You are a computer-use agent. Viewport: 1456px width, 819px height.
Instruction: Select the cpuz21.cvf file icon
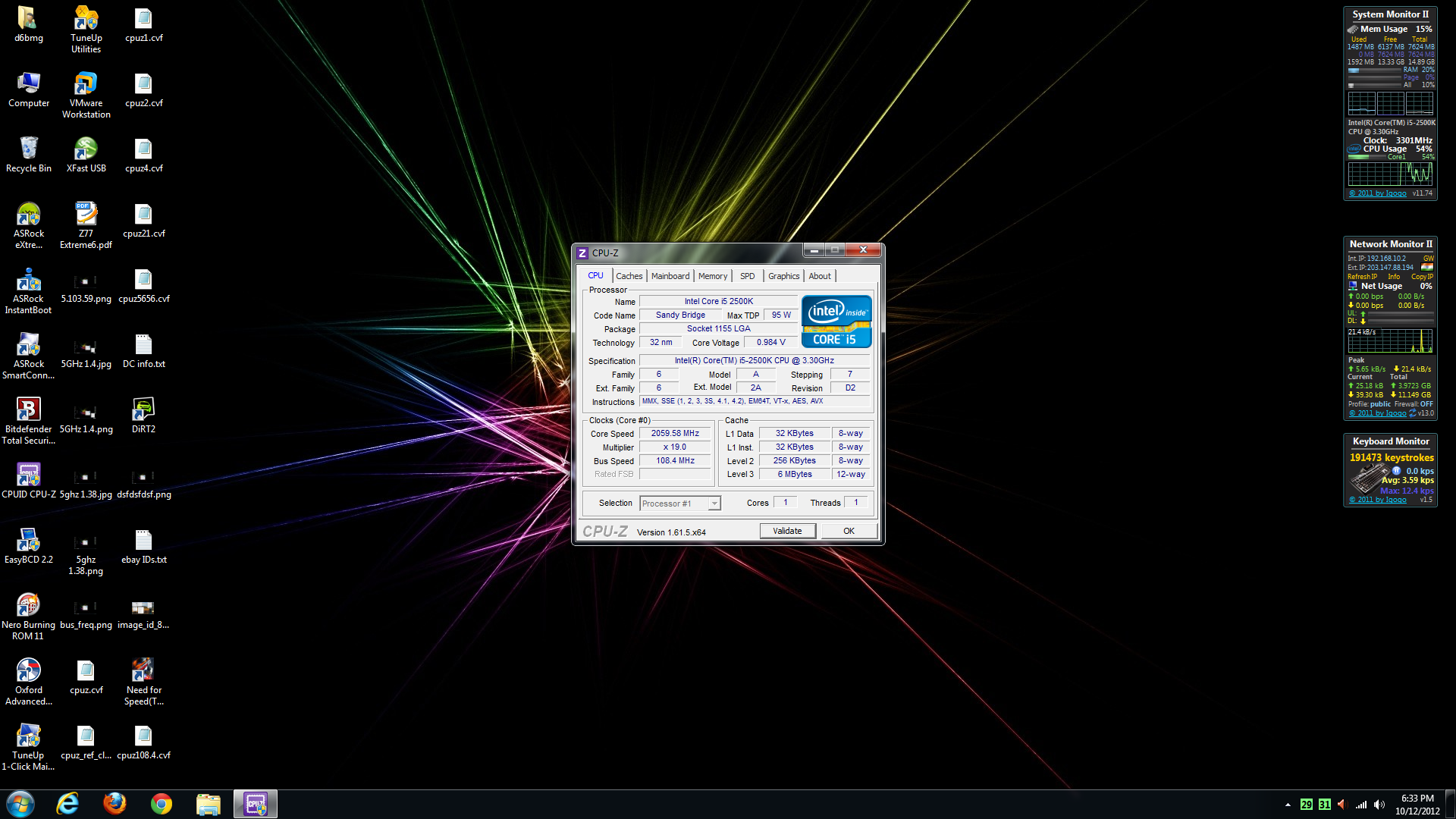tap(143, 220)
